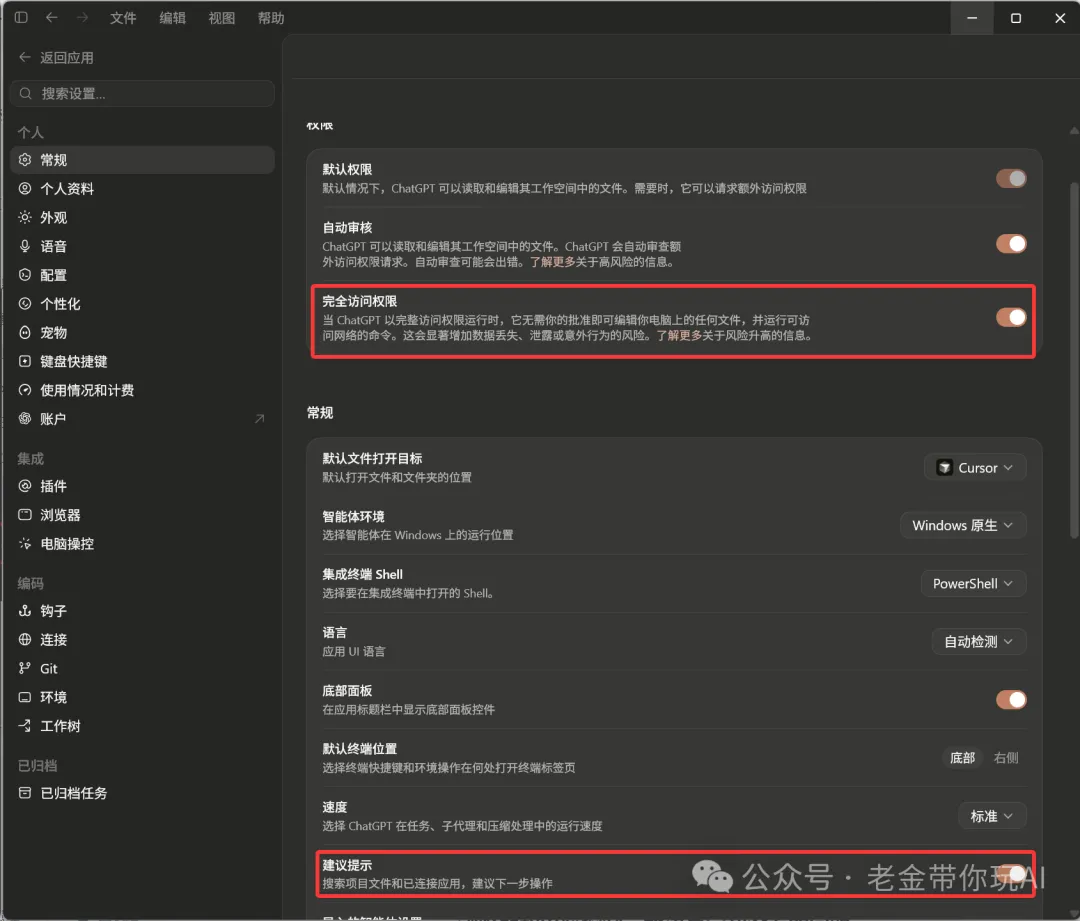Click the archive icon beside 已归档任务

(25, 793)
